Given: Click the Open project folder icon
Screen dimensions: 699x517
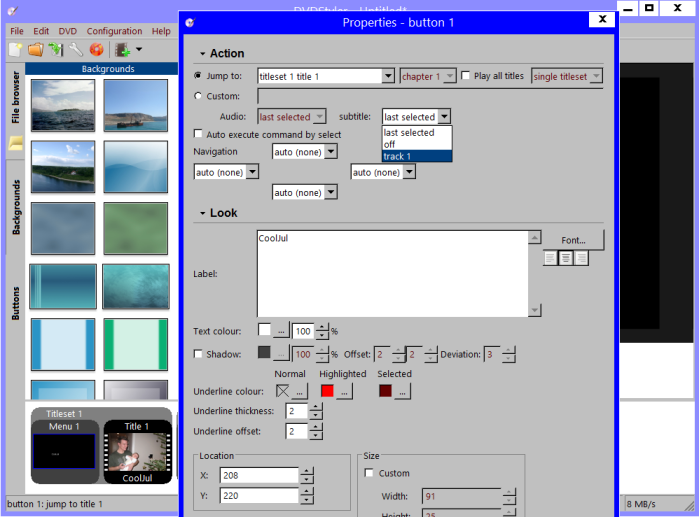Looking at the screenshot, I should (x=36, y=49).
